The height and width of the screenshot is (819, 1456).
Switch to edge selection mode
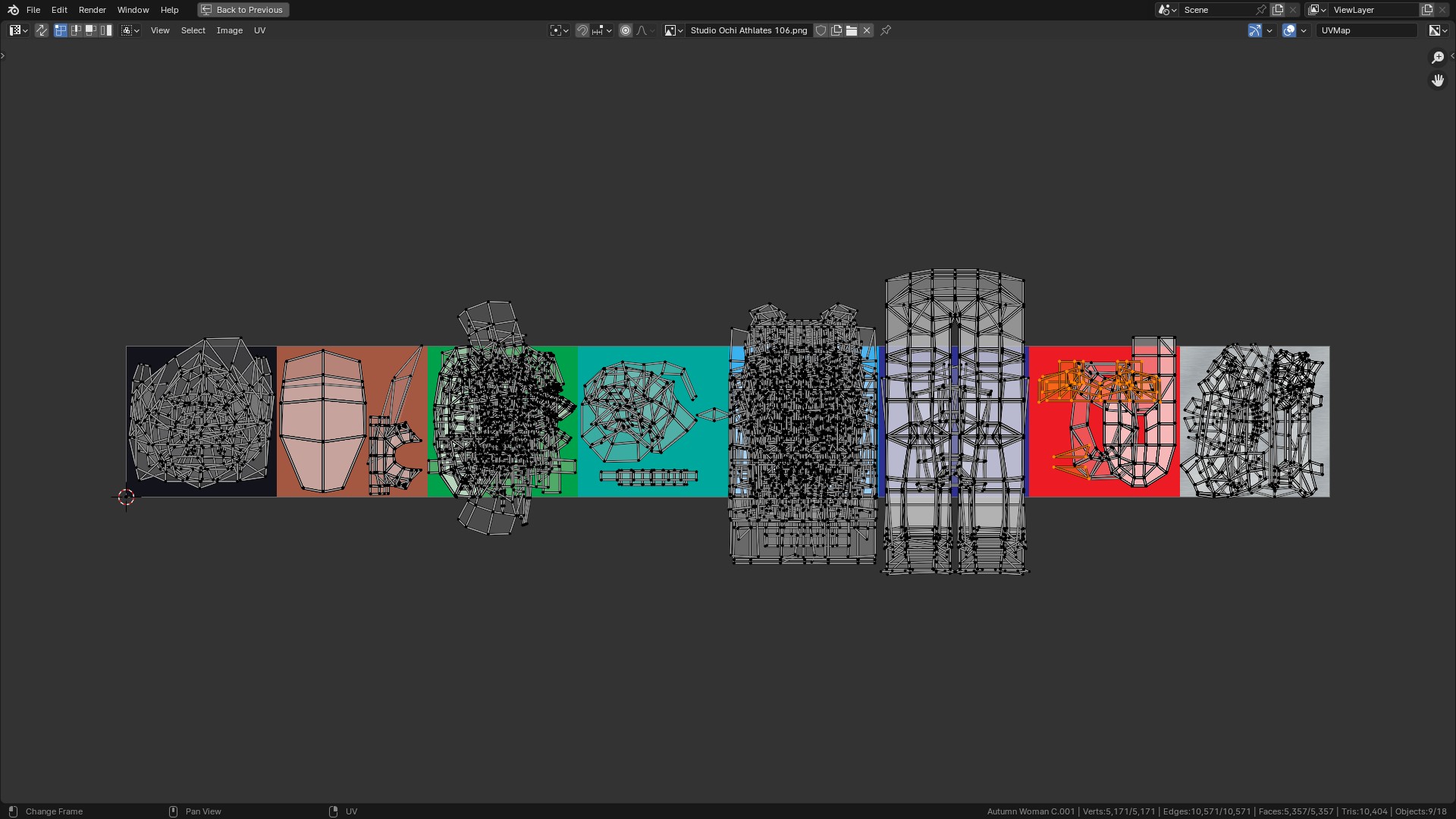pyautogui.click(x=76, y=30)
